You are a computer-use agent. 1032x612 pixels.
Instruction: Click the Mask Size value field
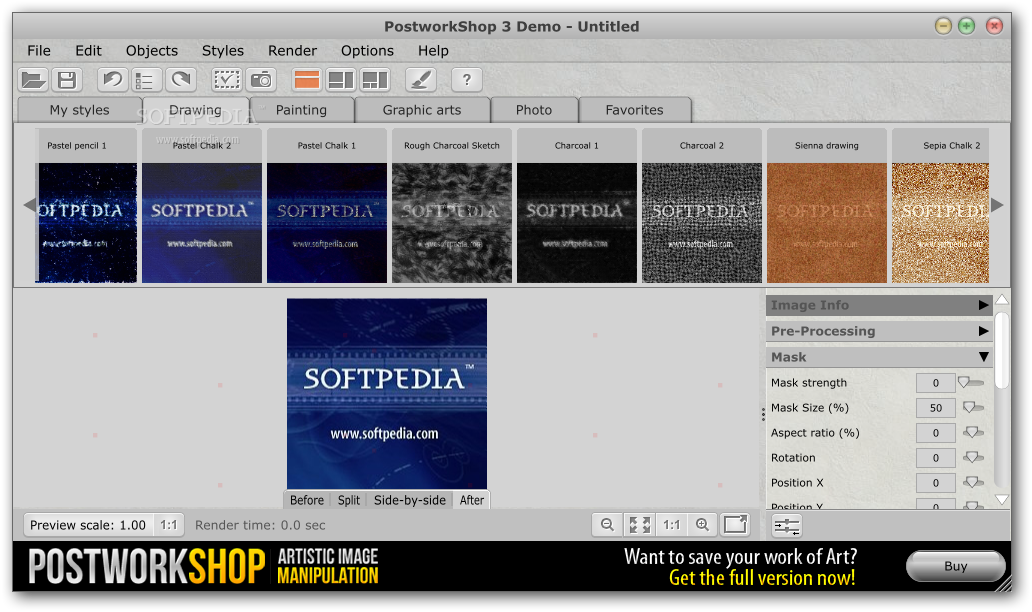[x=935, y=407]
